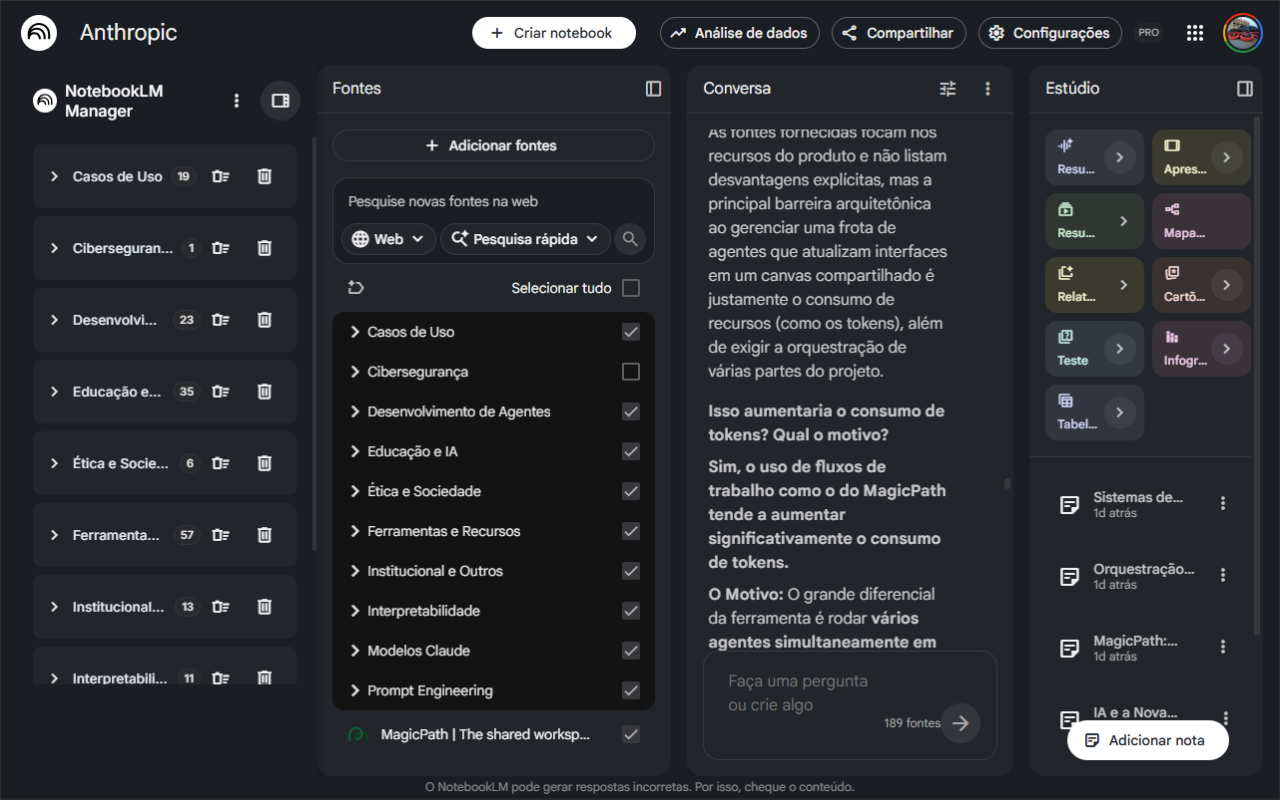This screenshot has height=800, width=1280.
Task: Expand the Institucional folder in sidebar
Action: point(54,607)
